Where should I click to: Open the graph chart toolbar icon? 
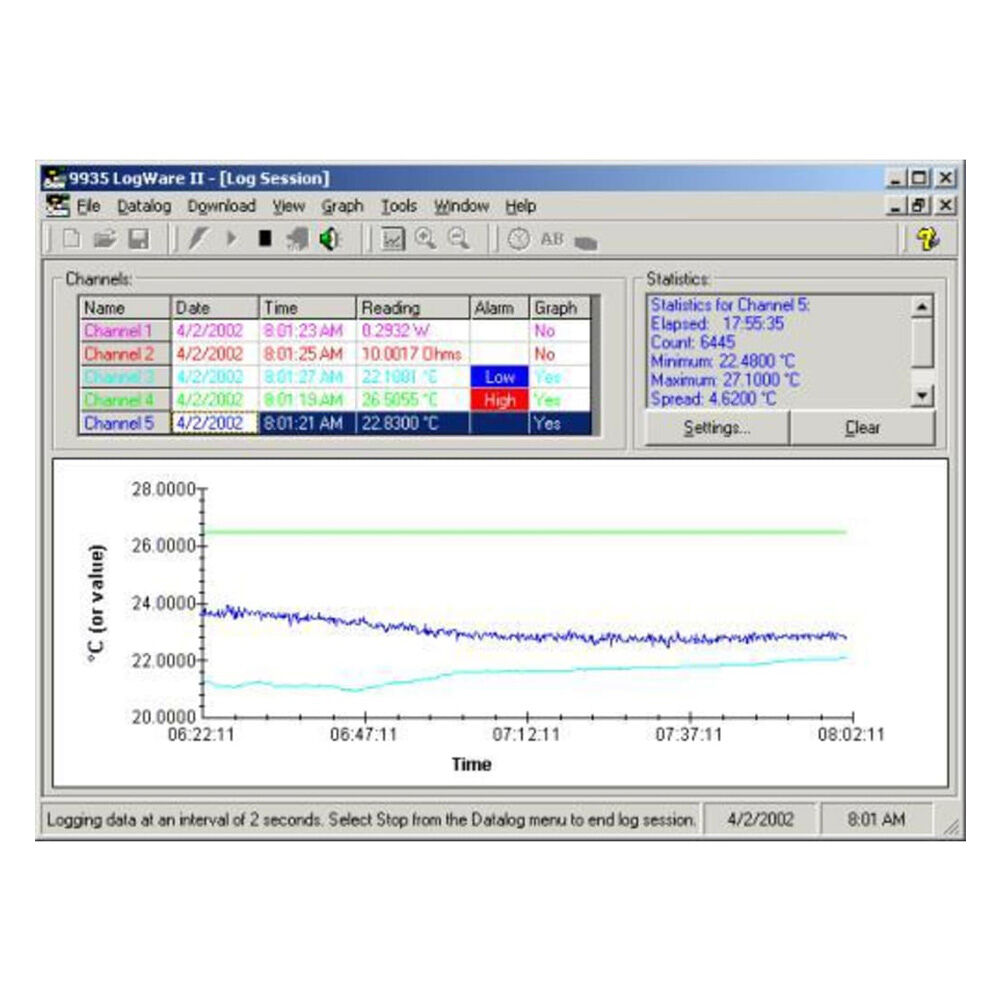point(393,240)
